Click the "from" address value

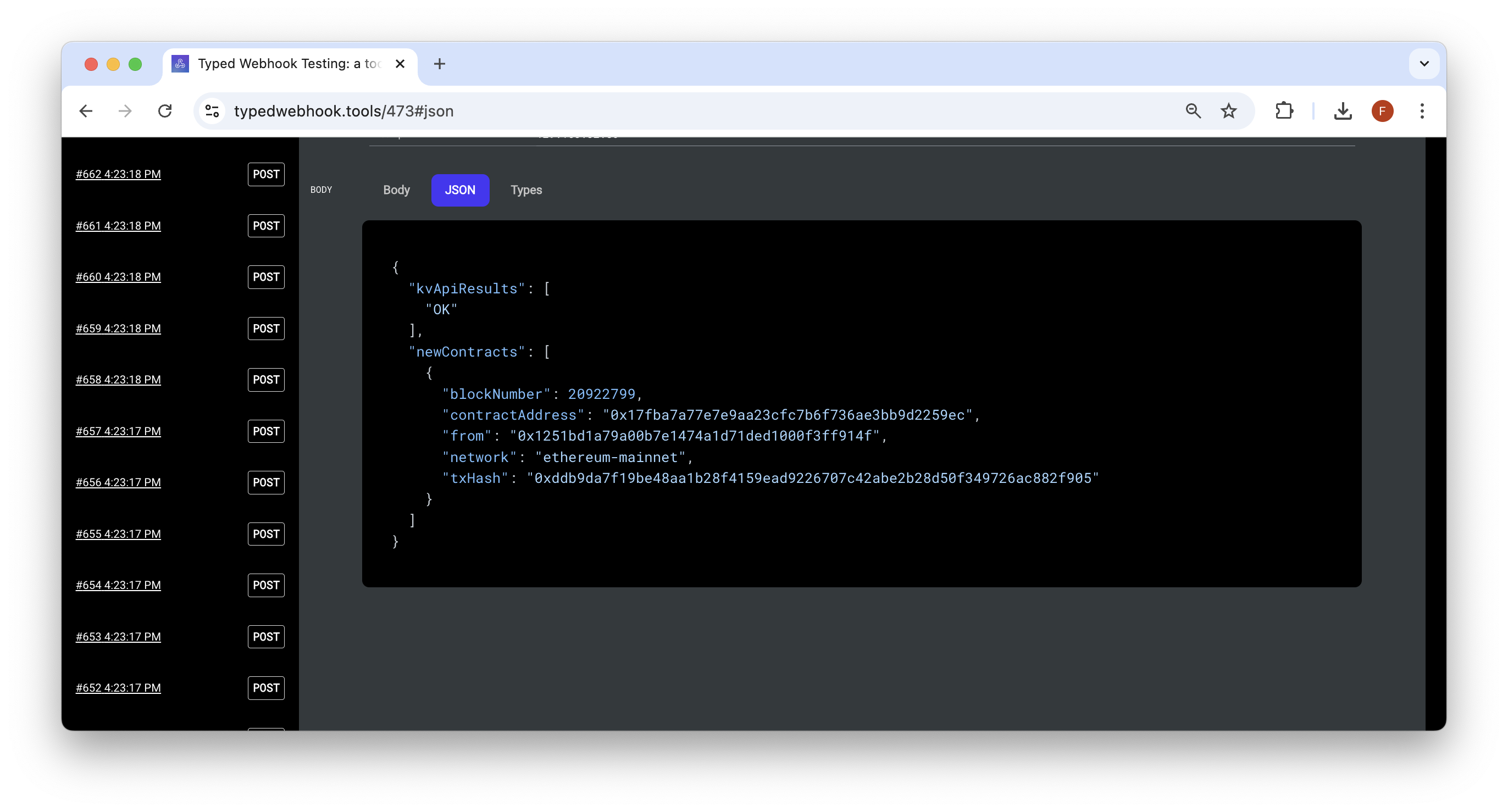point(694,436)
